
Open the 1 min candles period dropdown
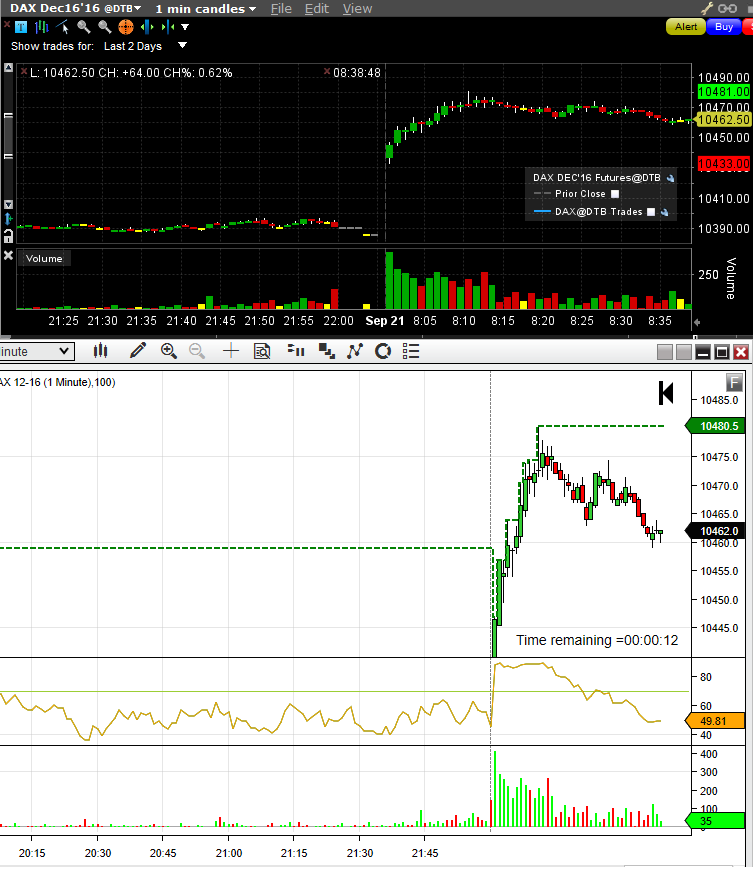(205, 9)
